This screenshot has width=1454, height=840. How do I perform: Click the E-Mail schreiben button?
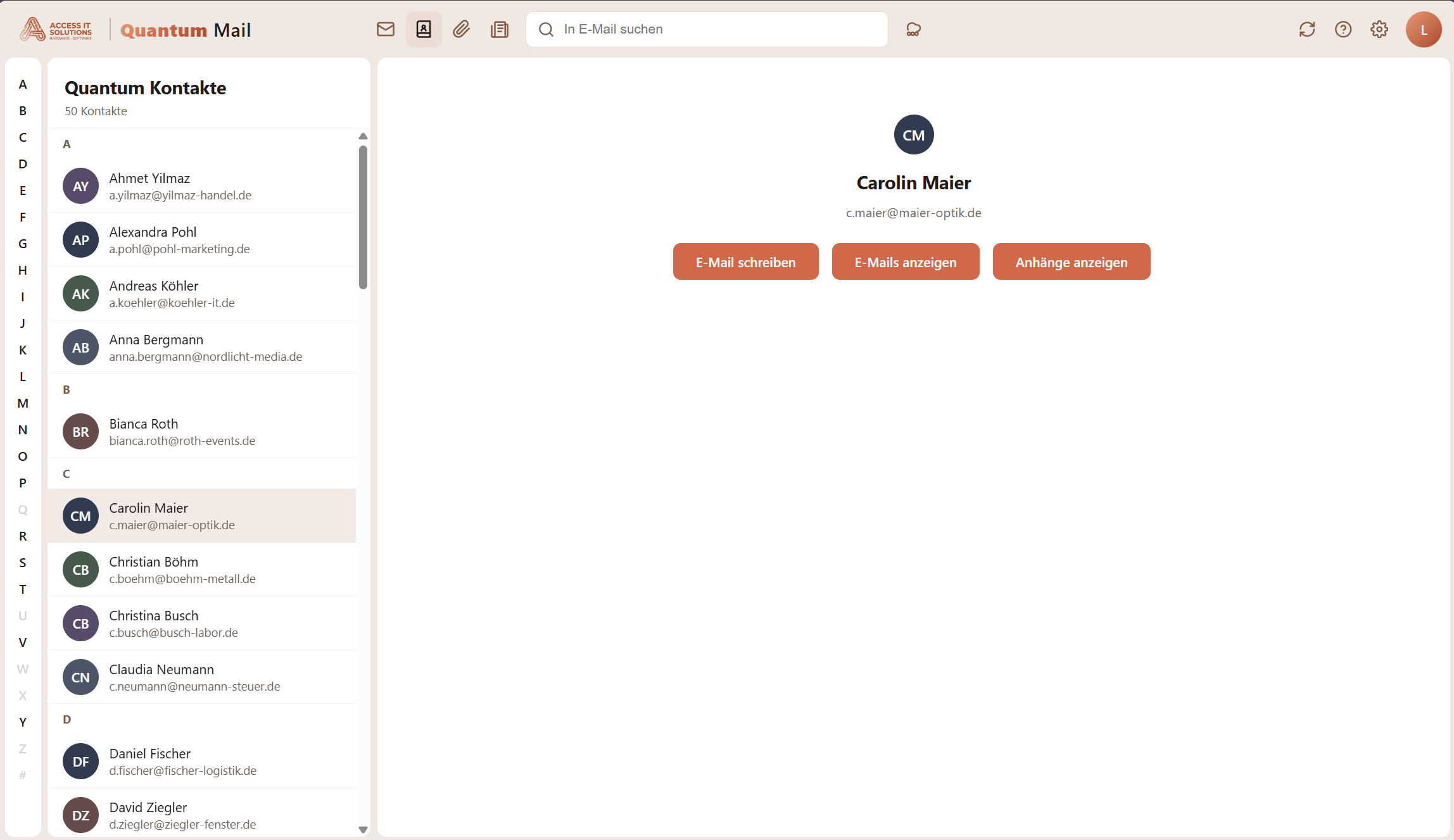tap(746, 261)
